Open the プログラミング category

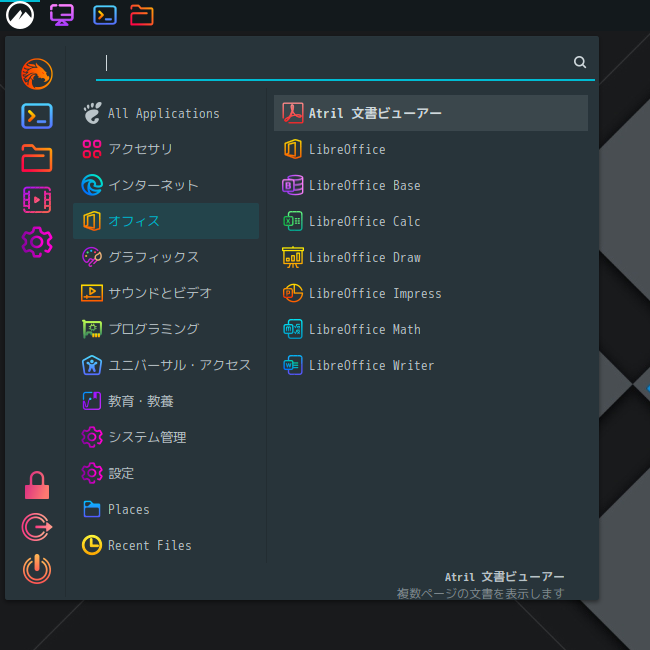point(166,329)
